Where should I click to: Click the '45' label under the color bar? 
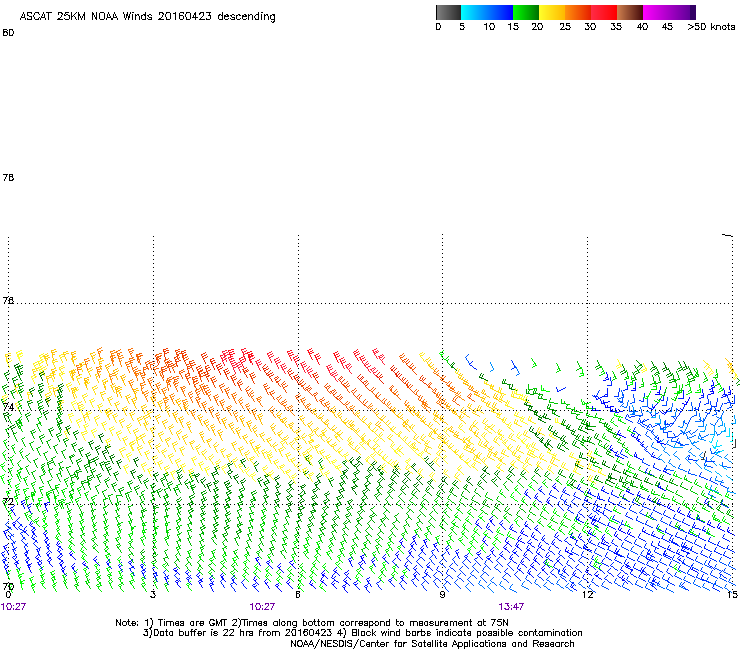(667, 27)
